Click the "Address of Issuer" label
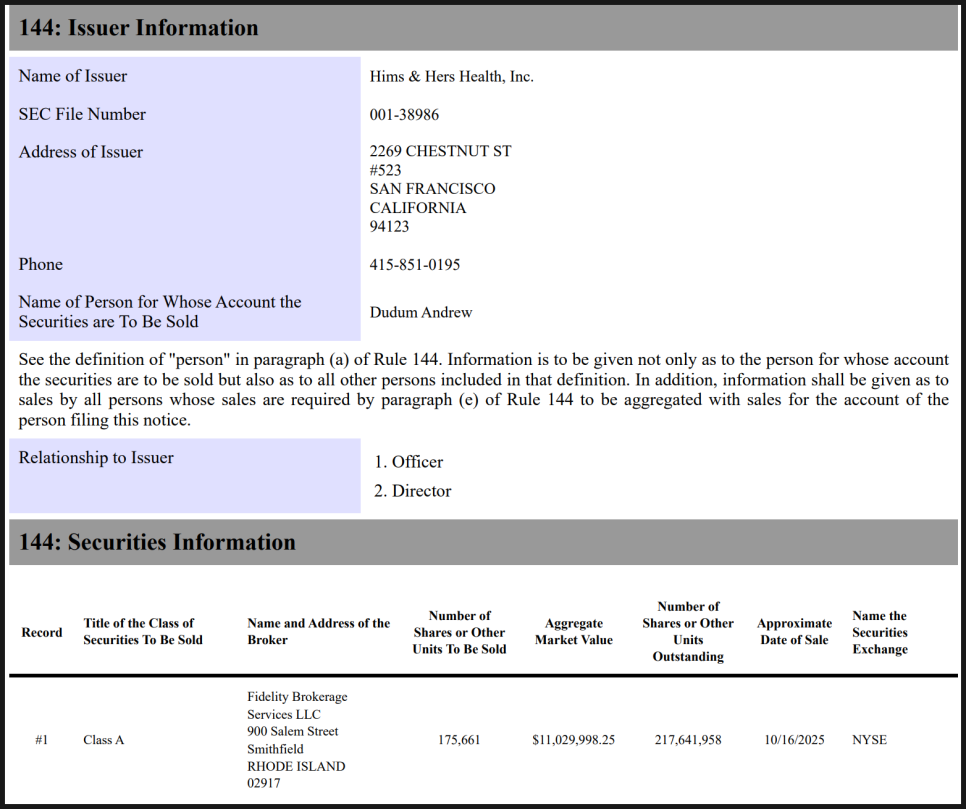Image resolution: width=966 pixels, height=809 pixels. [x=81, y=152]
